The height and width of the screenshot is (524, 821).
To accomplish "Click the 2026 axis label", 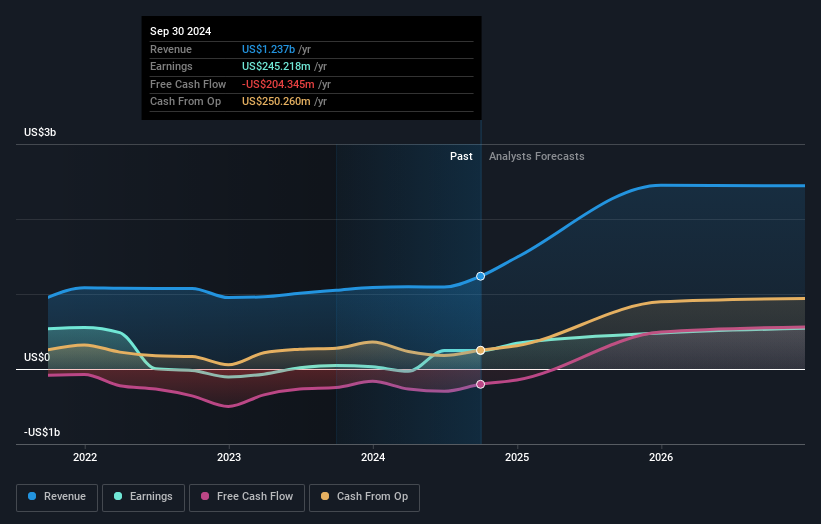I will [x=661, y=457].
